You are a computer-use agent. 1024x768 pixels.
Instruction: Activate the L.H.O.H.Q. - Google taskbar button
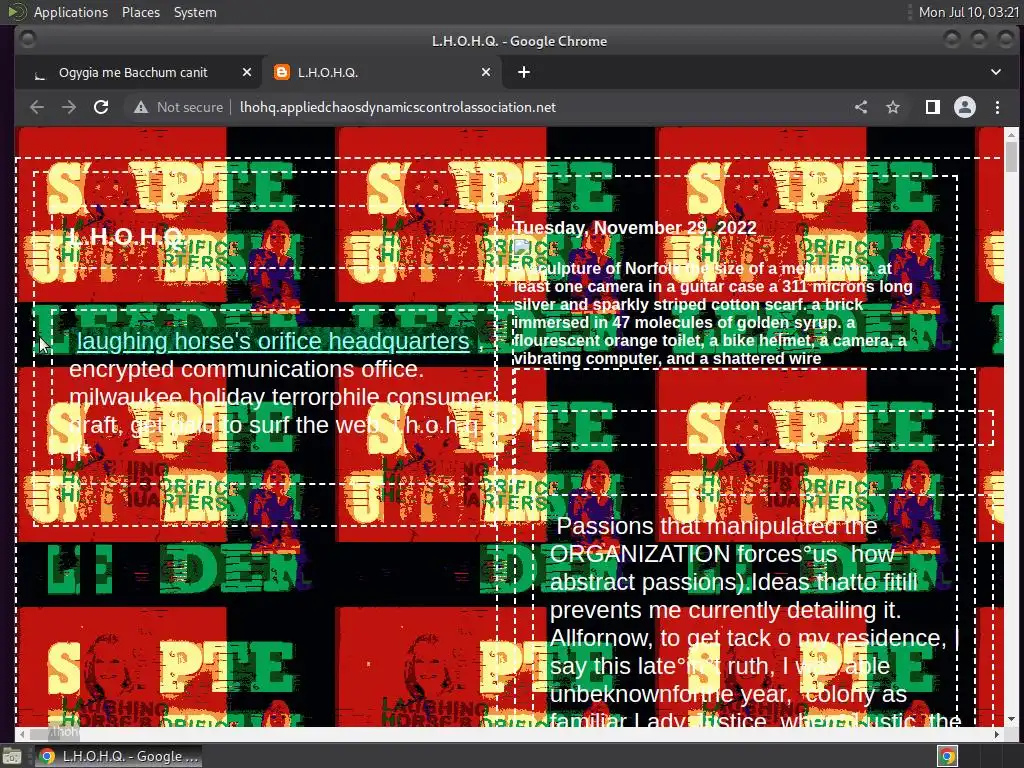coord(118,756)
